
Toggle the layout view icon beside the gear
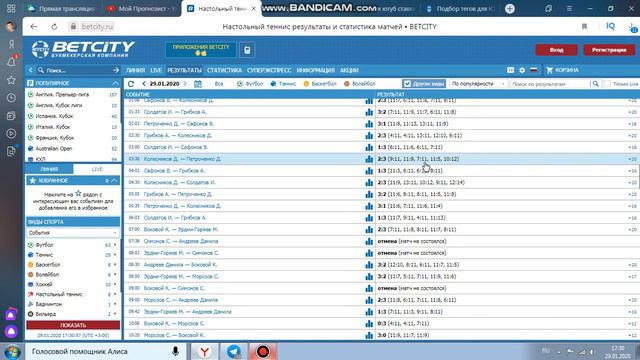coord(511,70)
